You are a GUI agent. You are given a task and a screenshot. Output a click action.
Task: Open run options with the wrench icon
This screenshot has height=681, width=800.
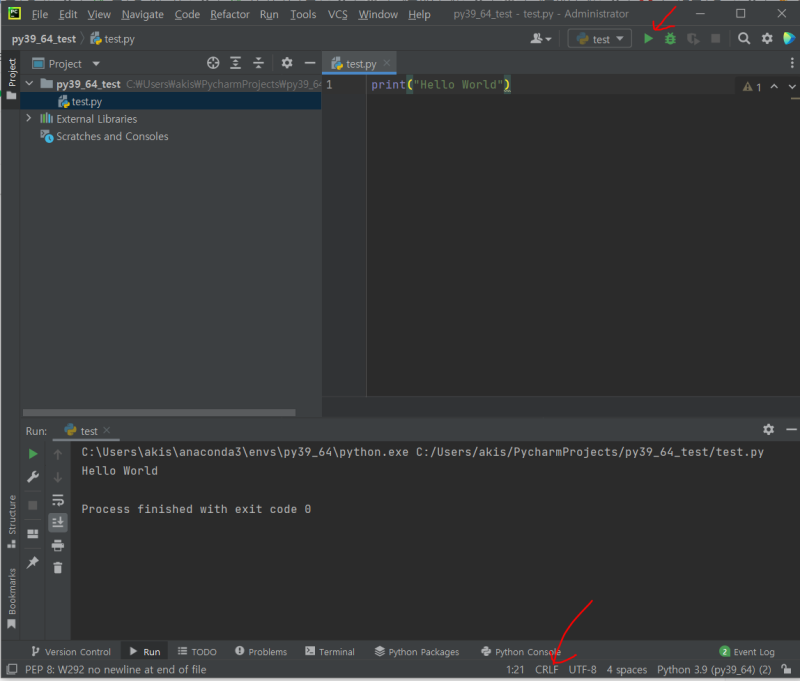click(x=32, y=477)
